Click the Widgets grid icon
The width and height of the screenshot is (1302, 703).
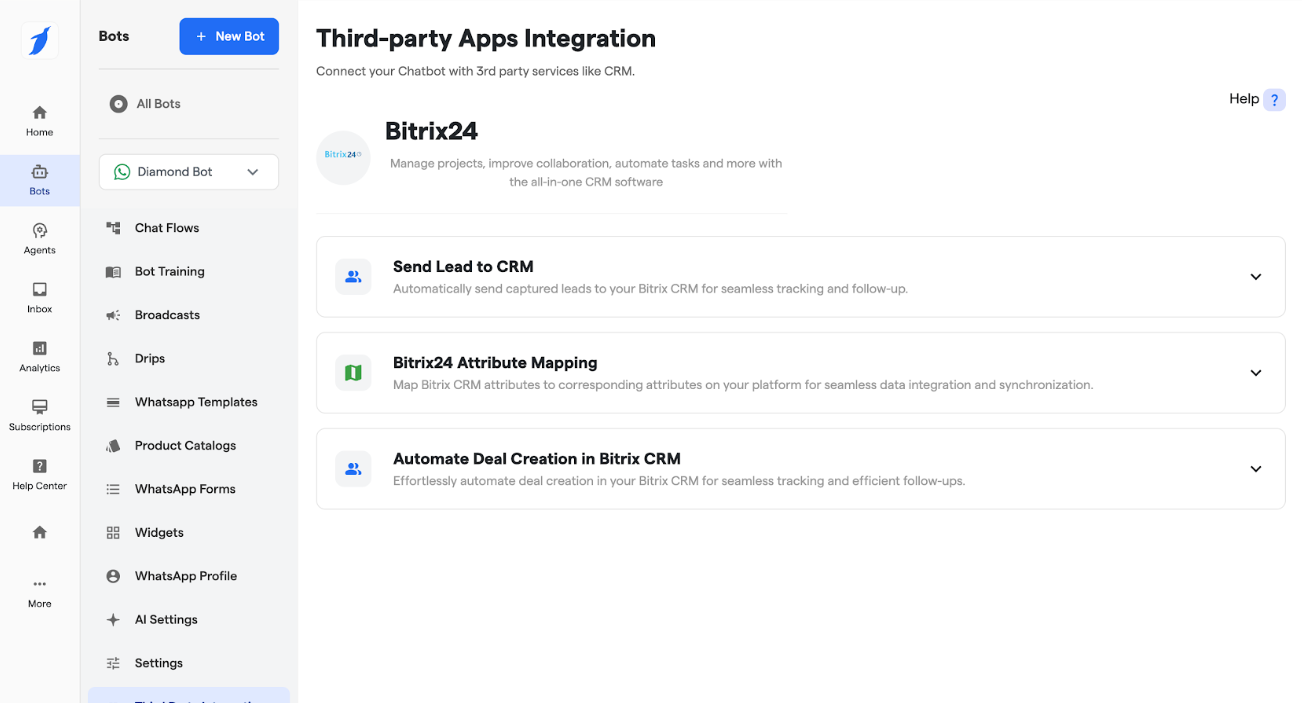113,533
